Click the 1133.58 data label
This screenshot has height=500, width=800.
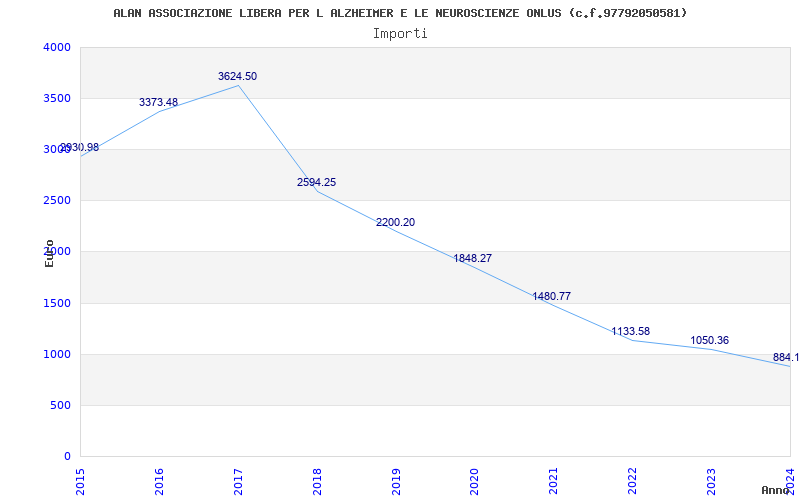pos(631,331)
